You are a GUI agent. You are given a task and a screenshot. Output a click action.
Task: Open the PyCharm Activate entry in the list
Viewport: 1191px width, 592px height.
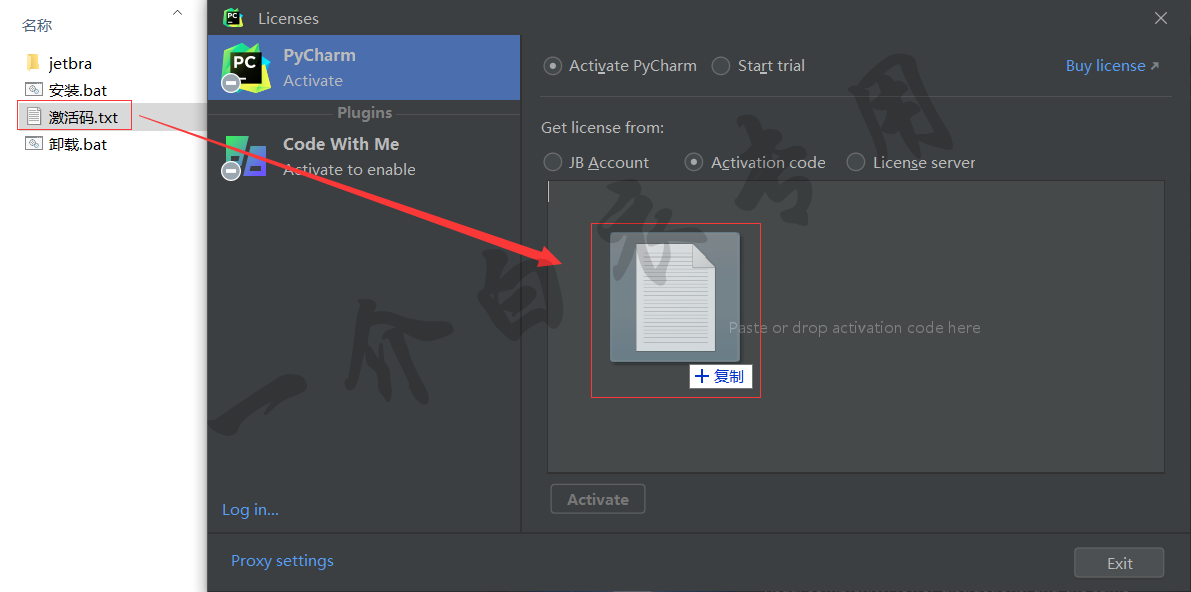pyautogui.click(x=364, y=68)
